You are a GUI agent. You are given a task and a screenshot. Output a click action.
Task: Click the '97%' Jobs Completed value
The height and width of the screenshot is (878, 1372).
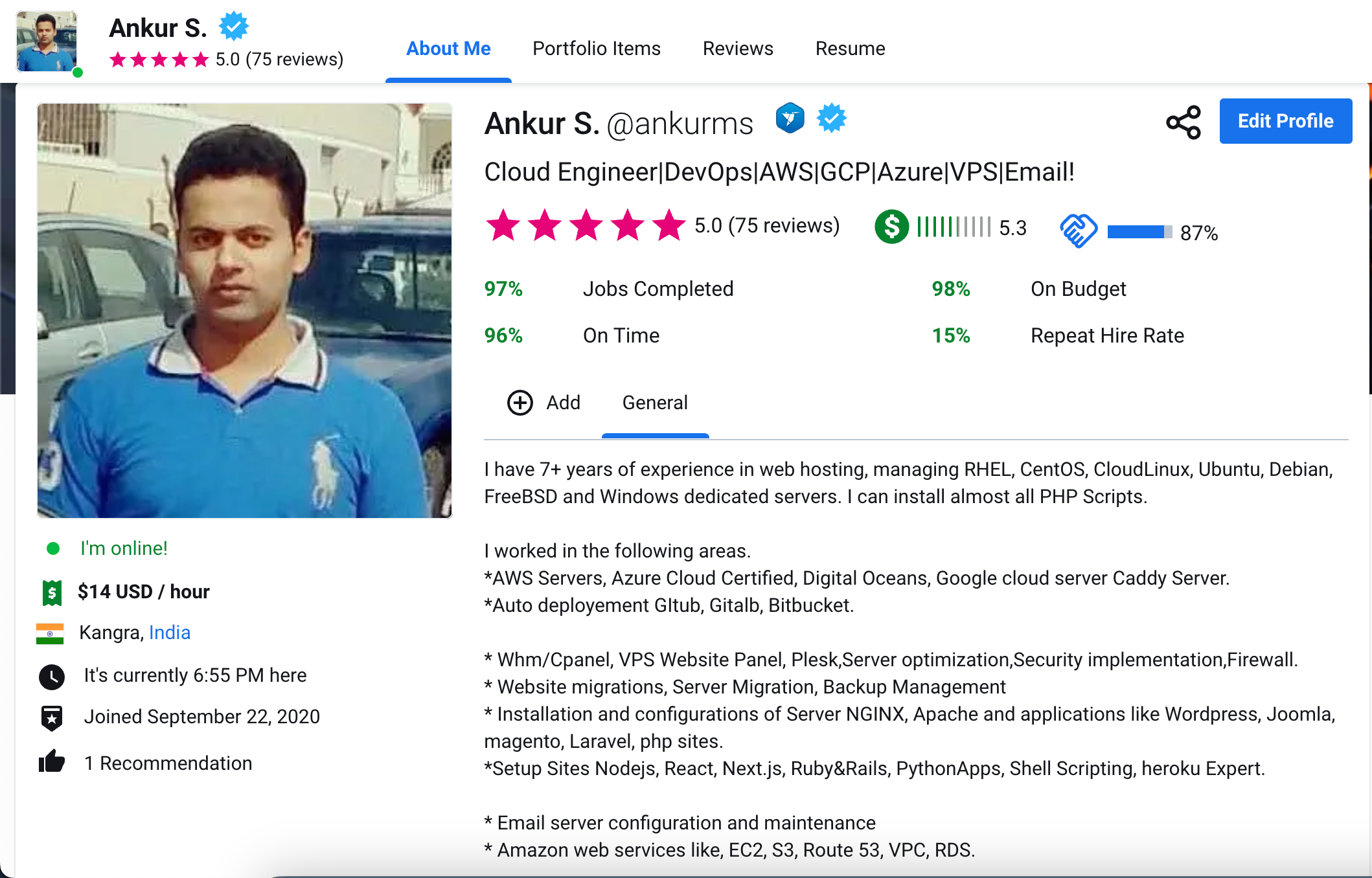click(x=503, y=289)
